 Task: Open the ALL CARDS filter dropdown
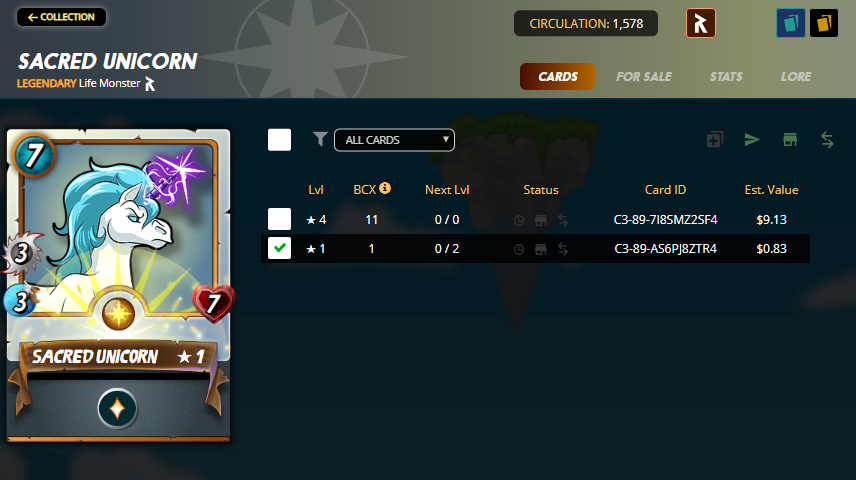394,140
